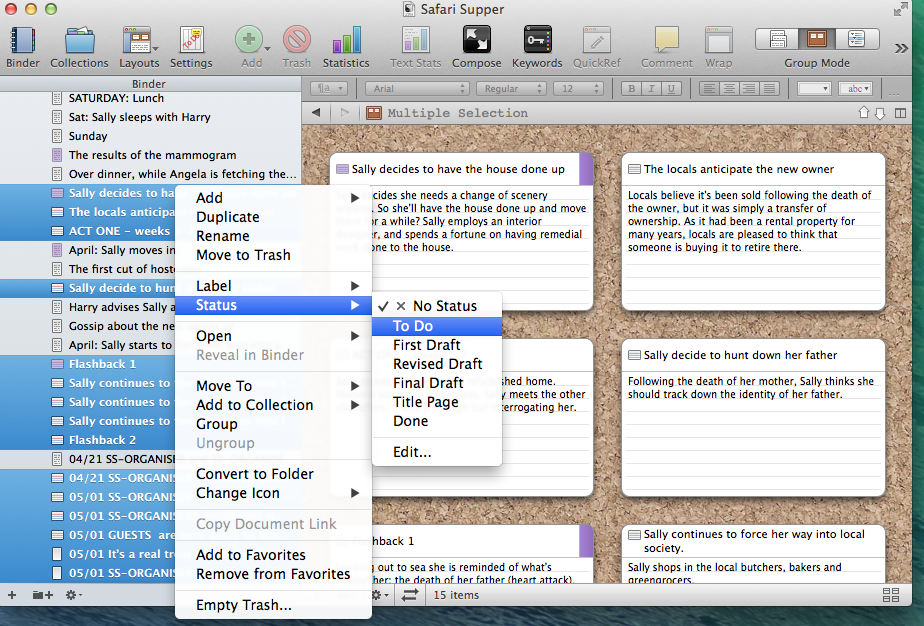Go to next document with down arrow
The height and width of the screenshot is (626, 924).
pos(880,113)
